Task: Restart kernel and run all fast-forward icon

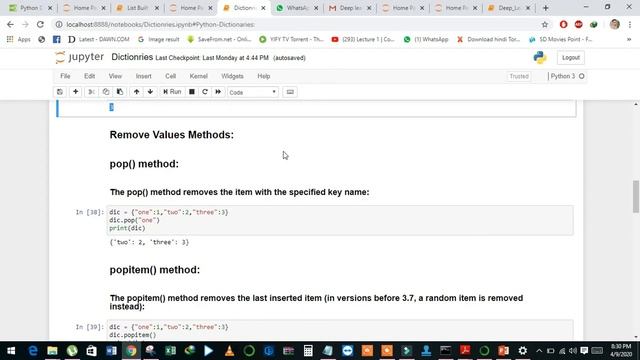Action: tap(218, 92)
